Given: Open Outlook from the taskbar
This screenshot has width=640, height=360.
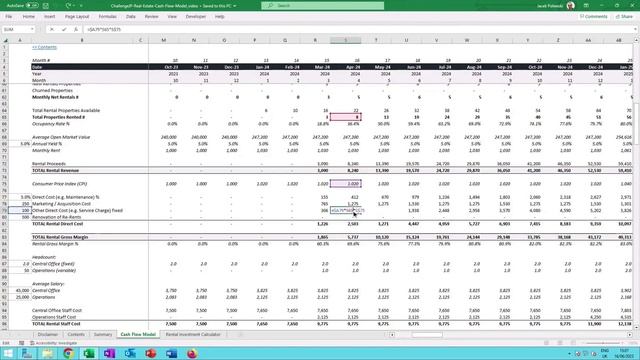Looking at the screenshot, I should tap(130, 353).
